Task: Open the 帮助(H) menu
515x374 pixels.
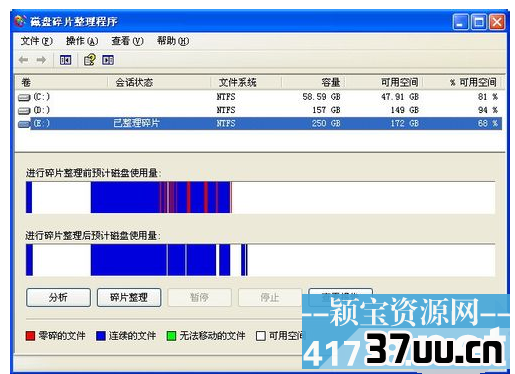Action: [x=173, y=41]
